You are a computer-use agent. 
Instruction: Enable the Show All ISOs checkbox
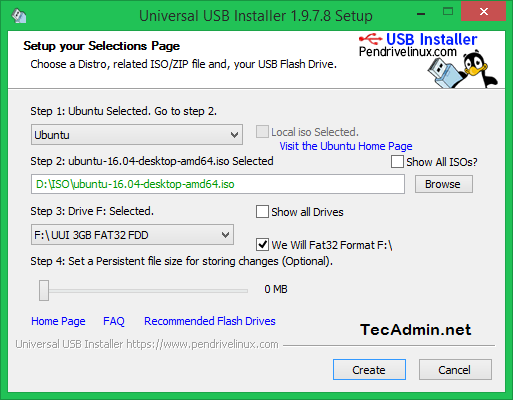click(397, 162)
